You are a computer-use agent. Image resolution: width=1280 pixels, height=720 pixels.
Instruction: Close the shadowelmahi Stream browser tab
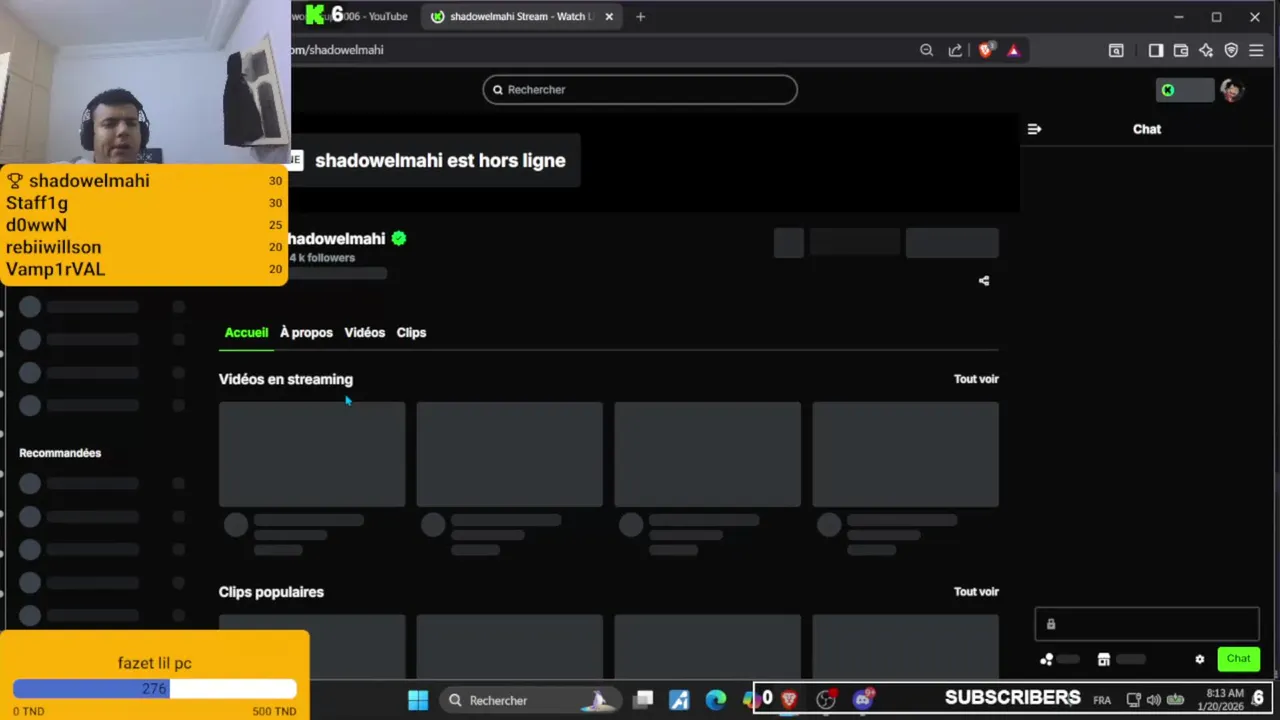click(609, 16)
